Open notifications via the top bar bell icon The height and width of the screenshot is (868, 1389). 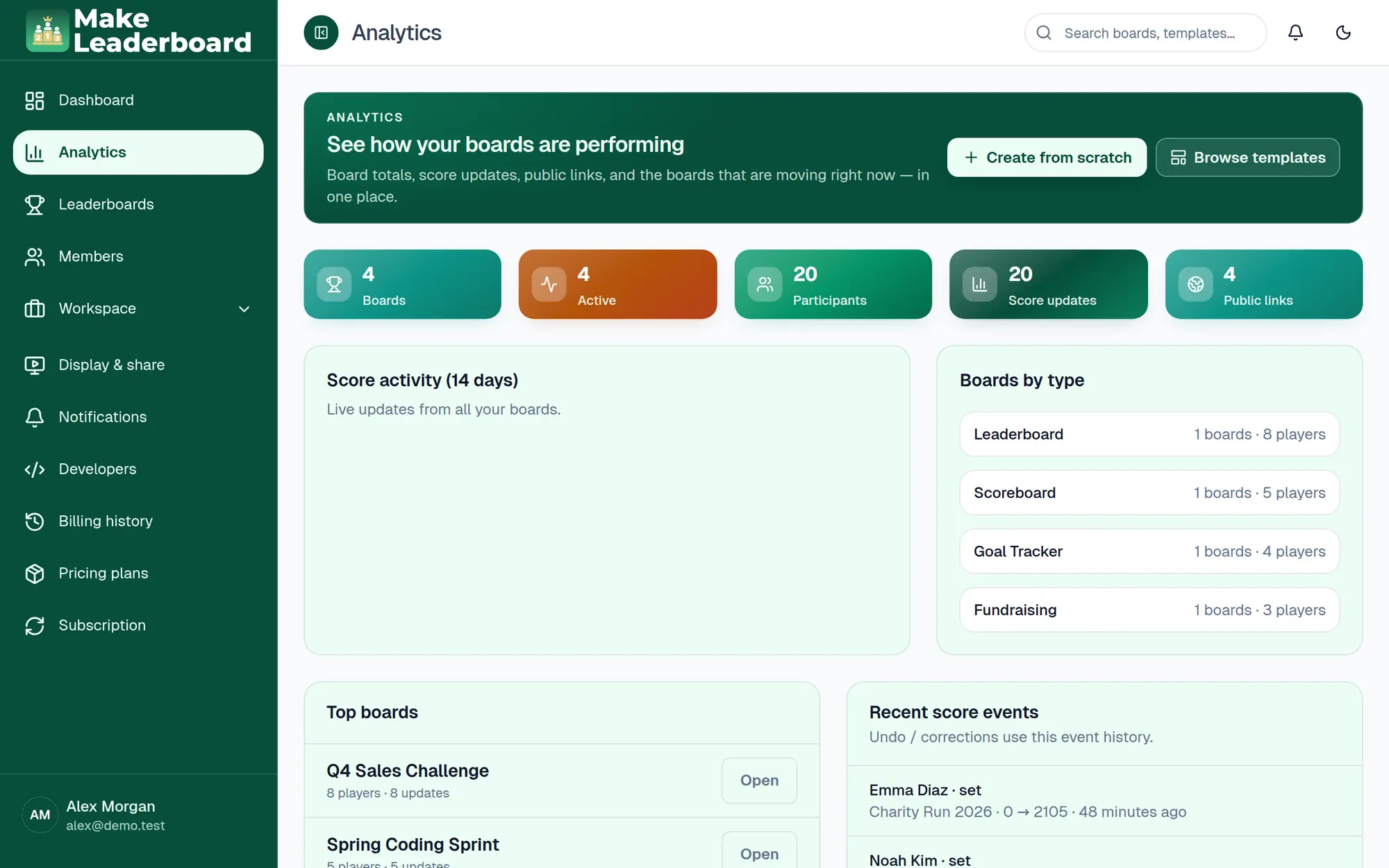pos(1295,33)
